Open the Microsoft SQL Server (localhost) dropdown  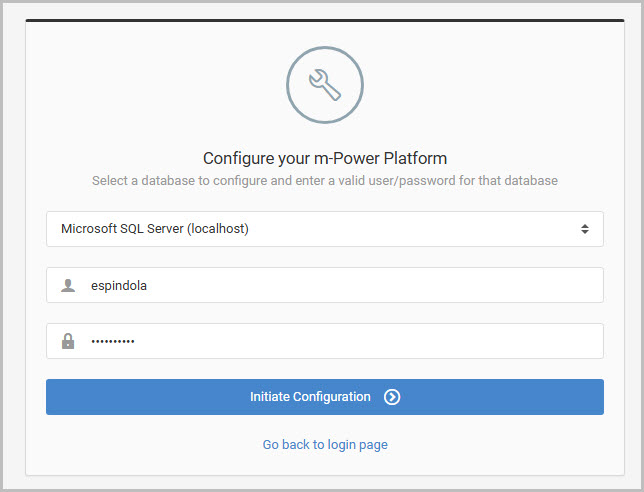pos(325,229)
